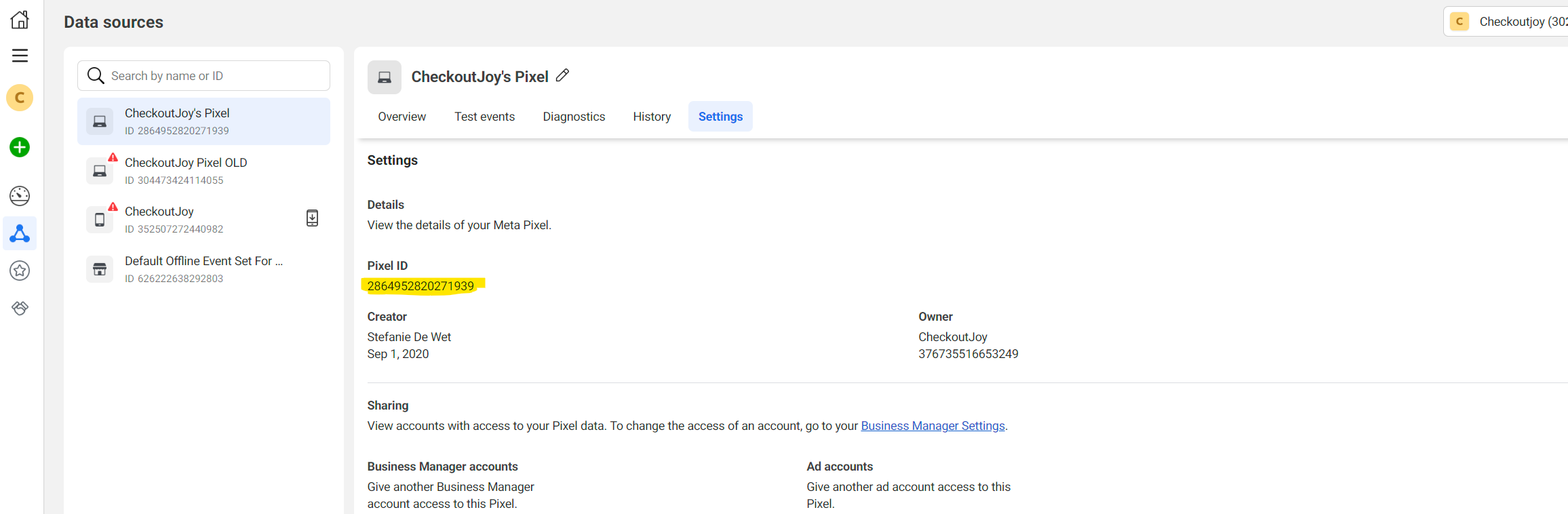Open the gauge overview icon in sidebar
1568x514 pixels.
(20, 196)
